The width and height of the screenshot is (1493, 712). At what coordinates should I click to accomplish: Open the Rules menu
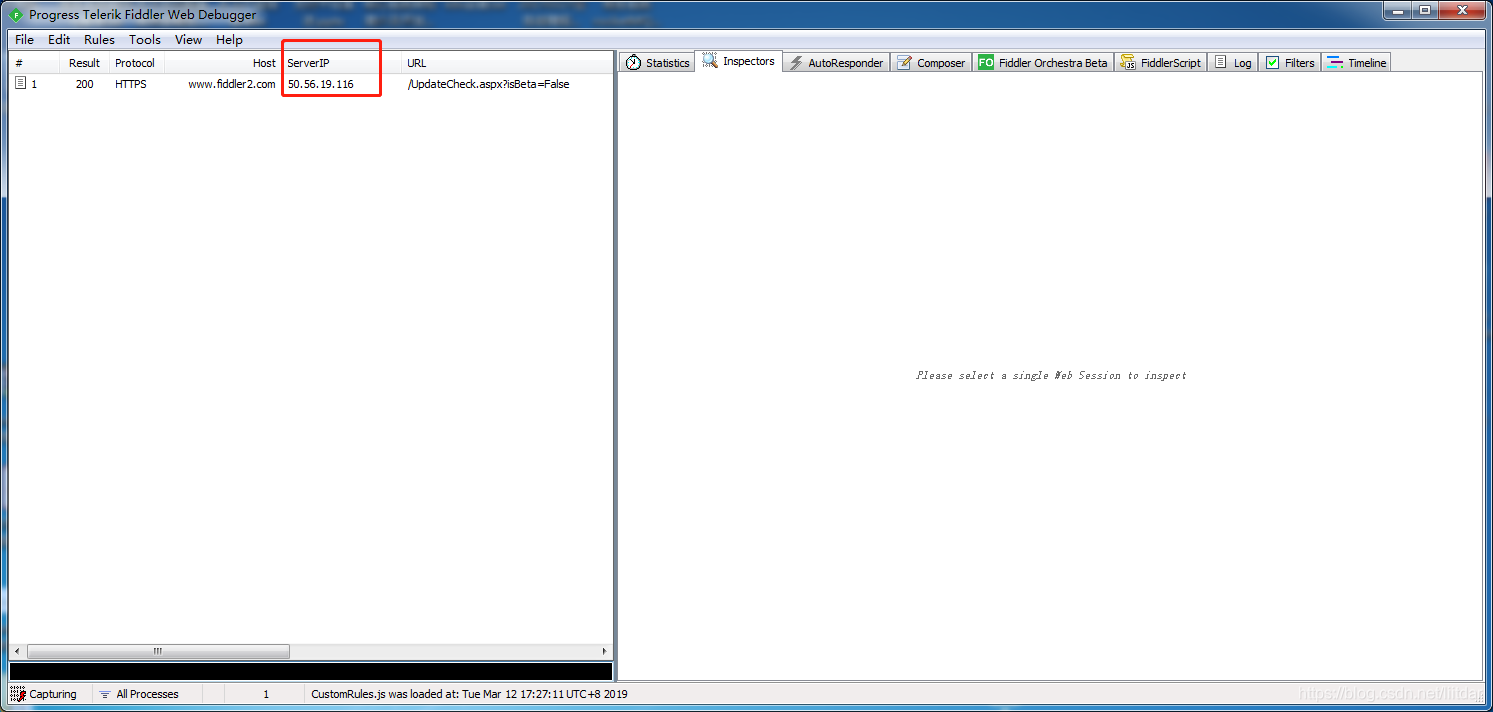point(99,40)
